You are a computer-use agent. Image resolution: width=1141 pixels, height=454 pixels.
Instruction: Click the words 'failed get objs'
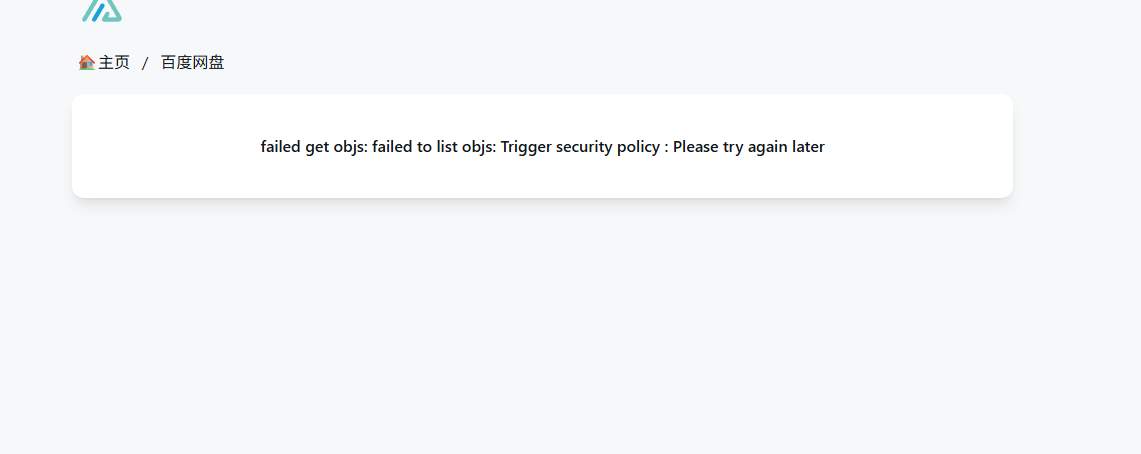[x=314, y=147]
